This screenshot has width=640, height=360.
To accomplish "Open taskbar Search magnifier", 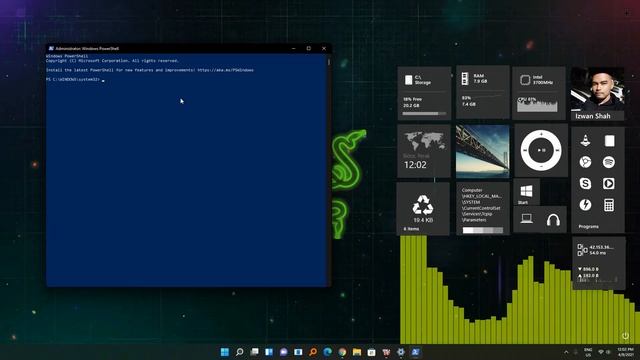I will [240, 352].
